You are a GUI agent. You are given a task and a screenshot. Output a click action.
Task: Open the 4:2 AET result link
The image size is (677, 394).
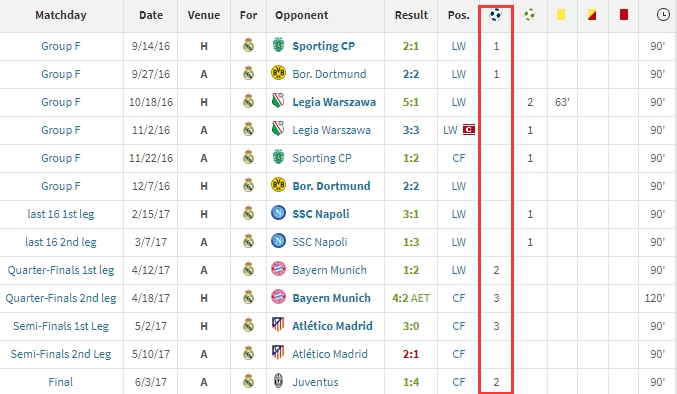tap(411, 298)
